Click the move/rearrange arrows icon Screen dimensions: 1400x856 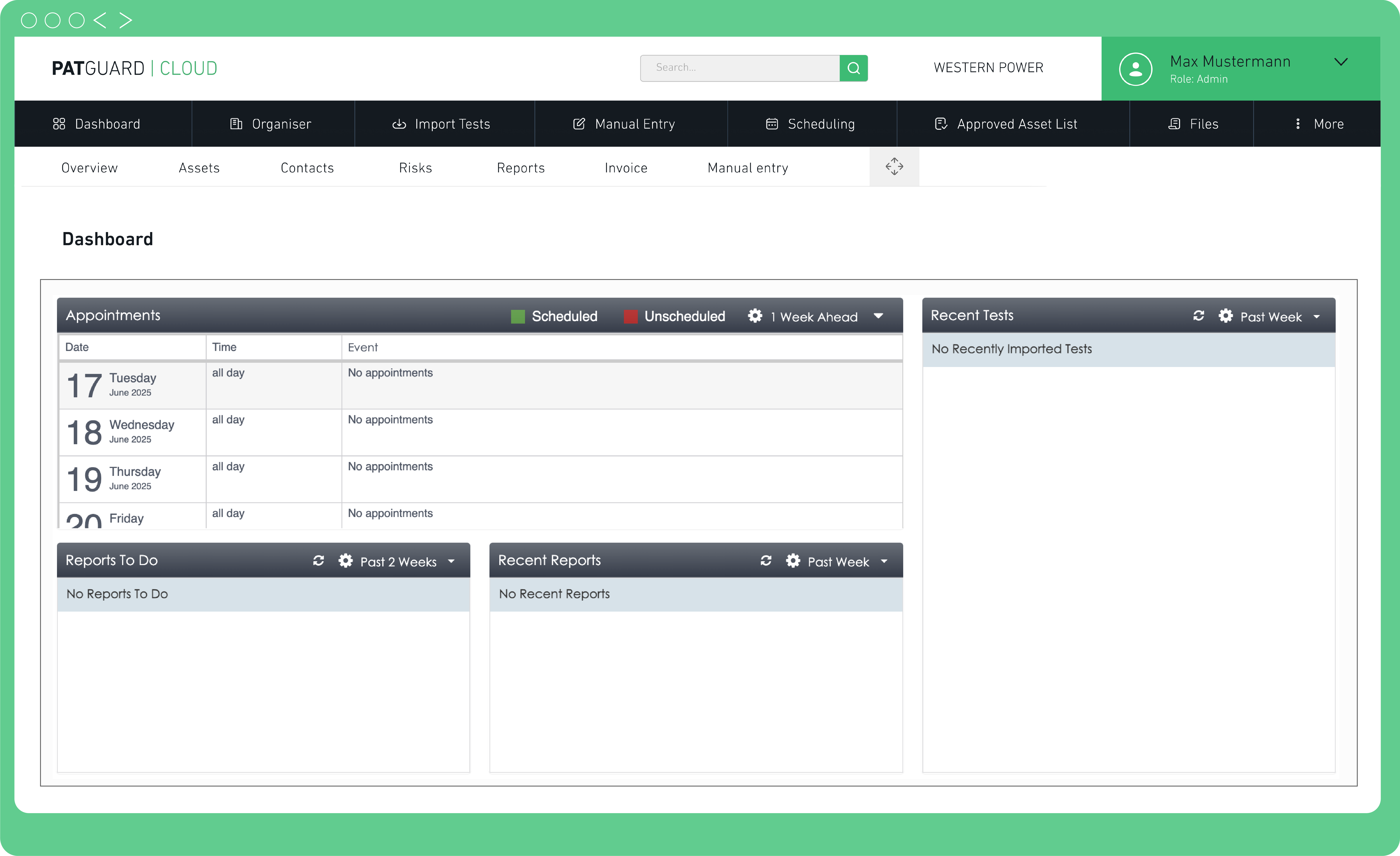click(x=894, y=166)
